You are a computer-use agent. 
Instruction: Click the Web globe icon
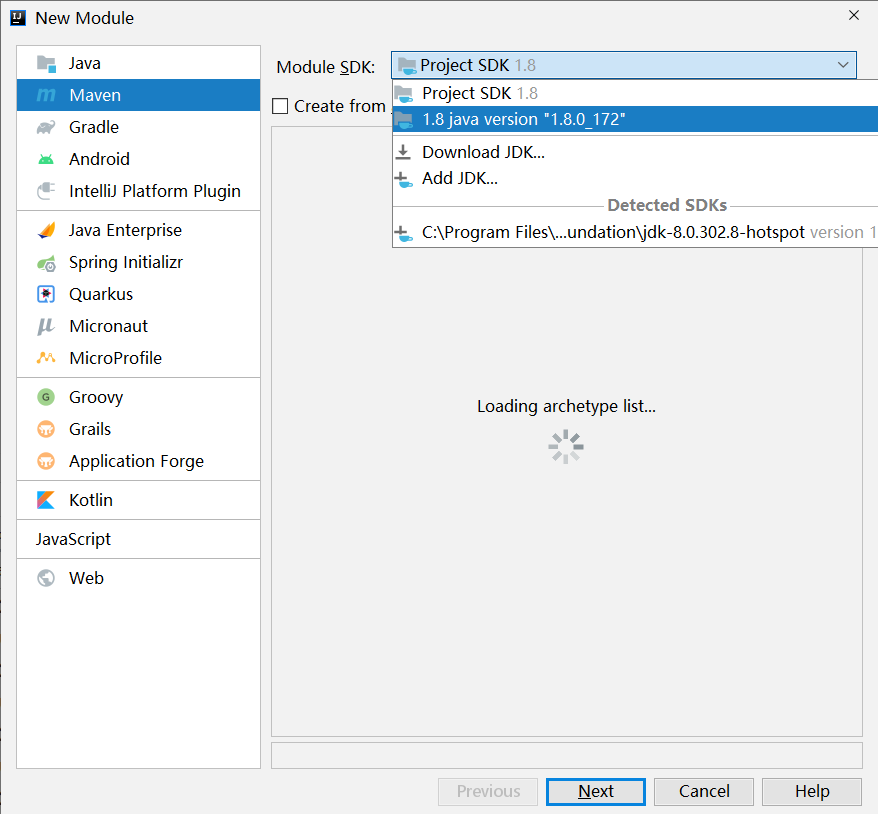(x=46, y=578)
